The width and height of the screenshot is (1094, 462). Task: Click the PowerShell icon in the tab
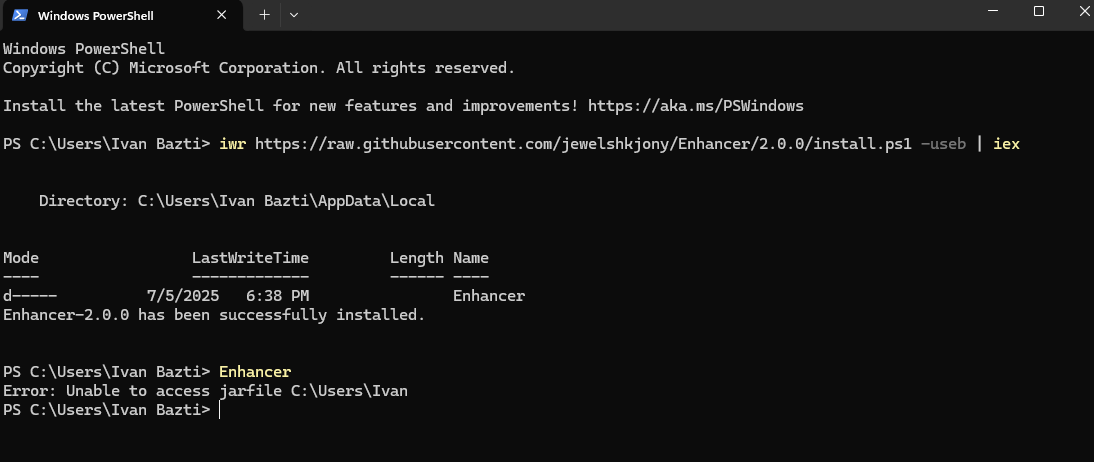(x=20, y=15)
